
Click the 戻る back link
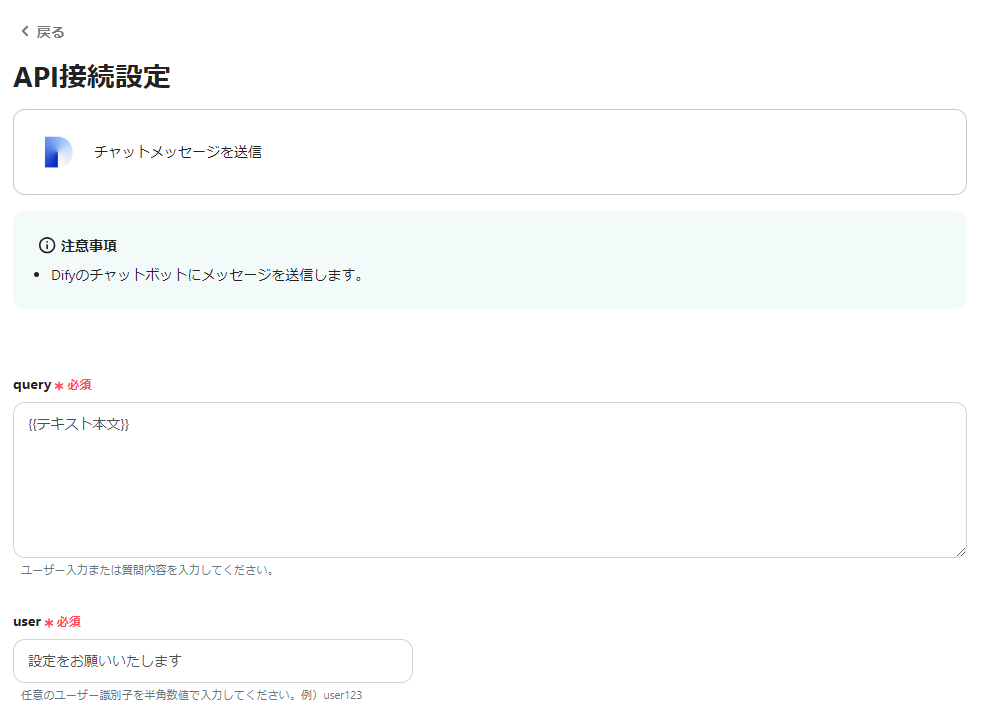(x=48, y=31)
